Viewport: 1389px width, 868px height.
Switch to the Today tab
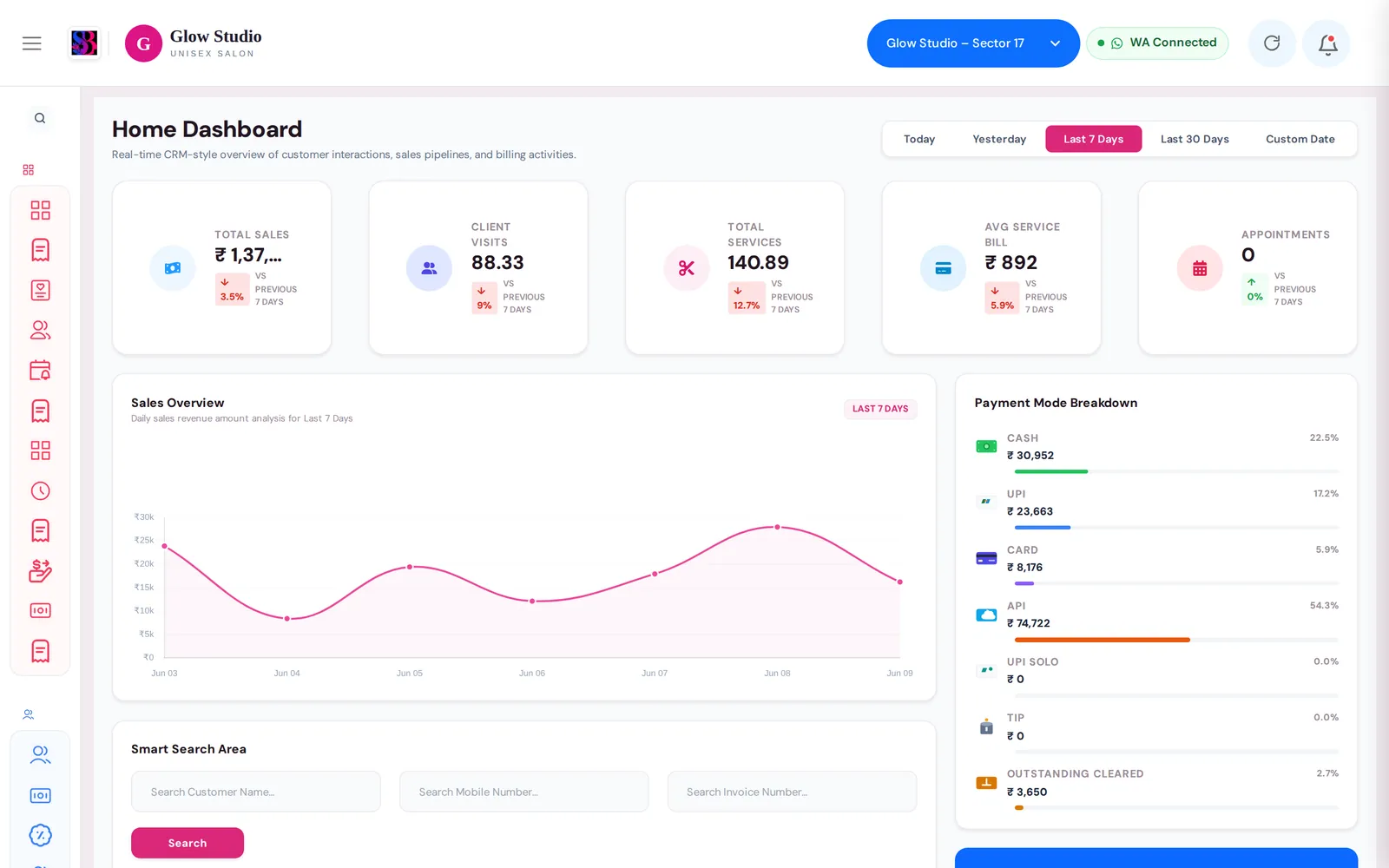[x=919, y=139]
